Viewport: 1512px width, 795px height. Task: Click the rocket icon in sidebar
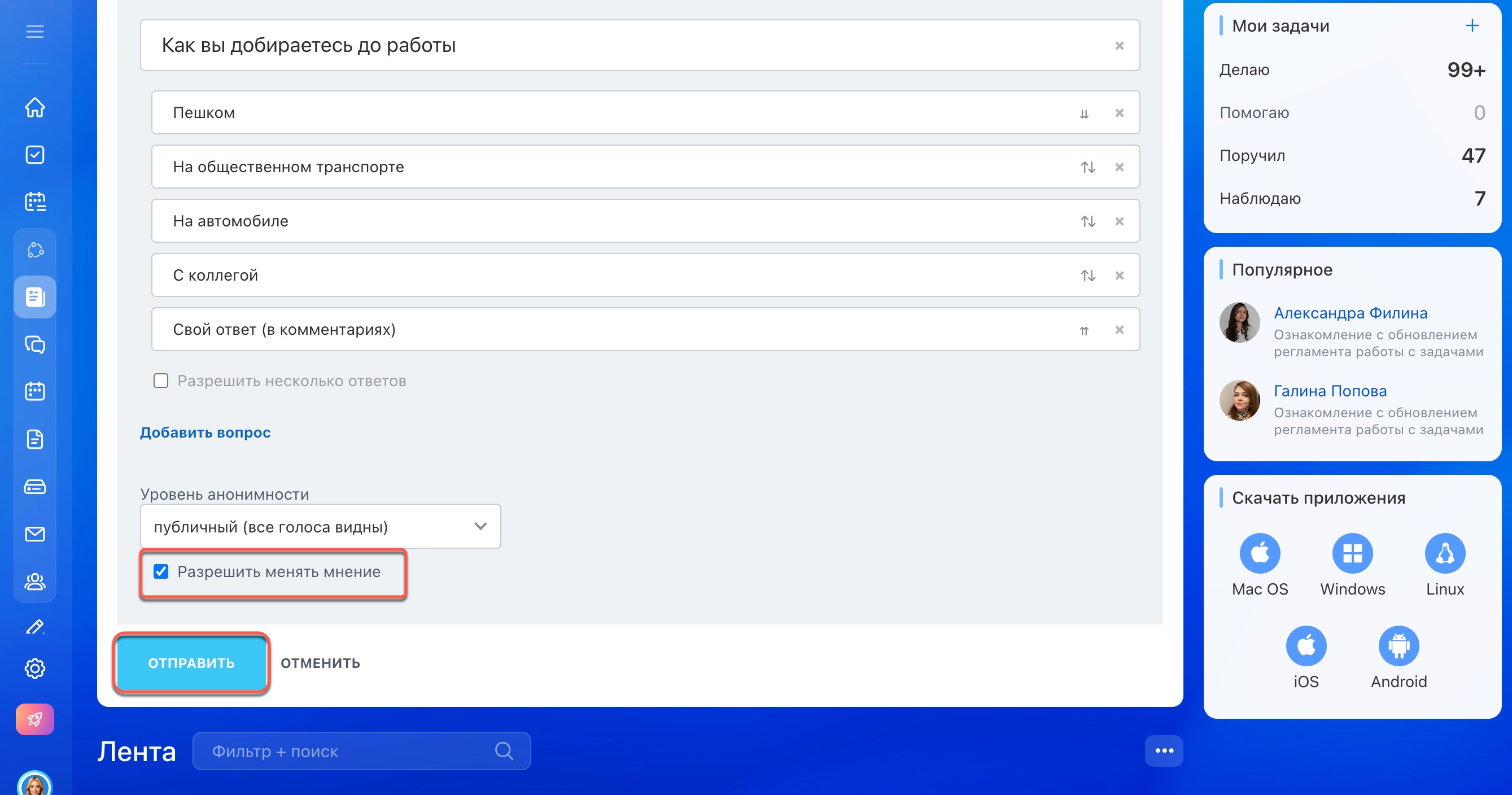(34, 719)
